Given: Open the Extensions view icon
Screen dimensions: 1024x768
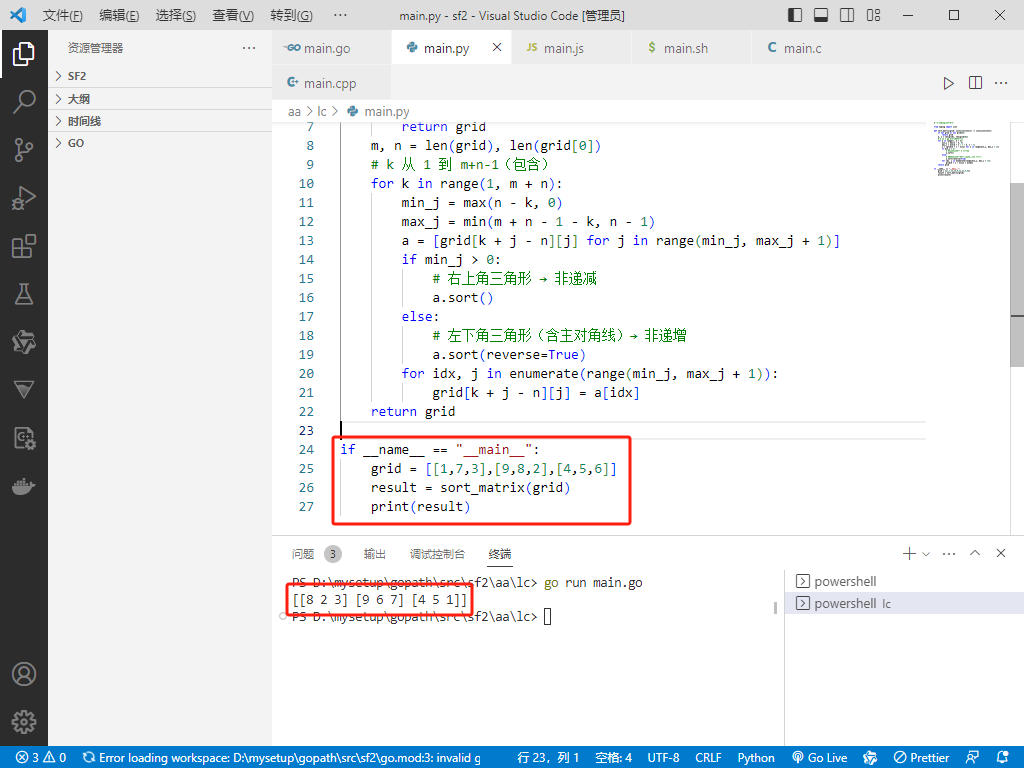Looking at the screenshot, I should 24,246.
